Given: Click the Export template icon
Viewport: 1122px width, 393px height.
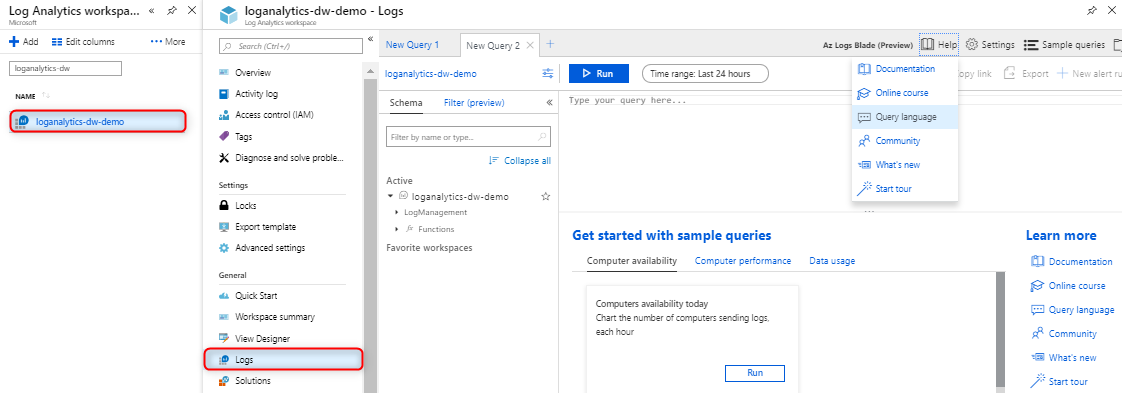Looking at the screenshot, I should point(224,227).
